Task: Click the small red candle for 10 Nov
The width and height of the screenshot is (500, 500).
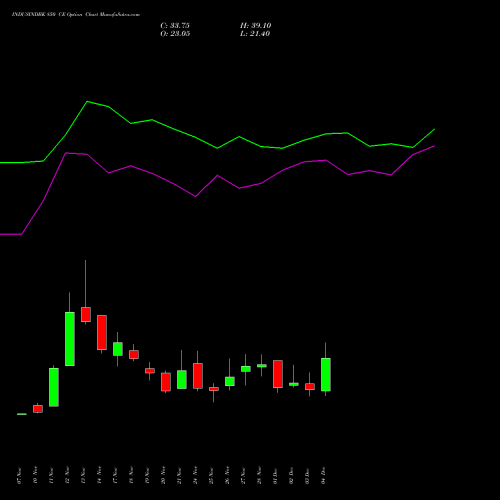Action: pos(38,409)
